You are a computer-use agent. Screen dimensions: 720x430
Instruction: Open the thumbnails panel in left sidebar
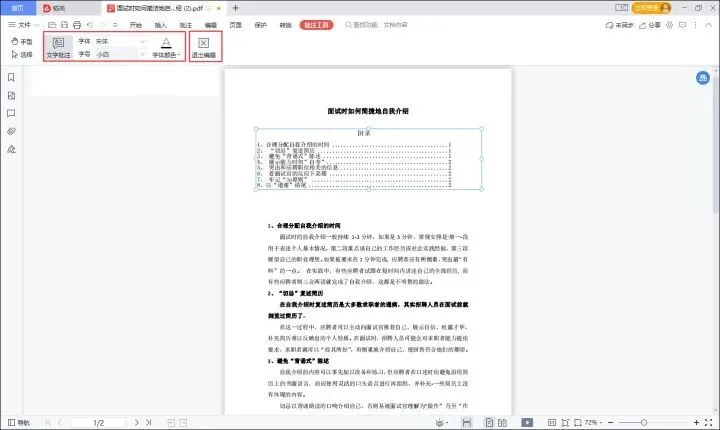point(11,96)
